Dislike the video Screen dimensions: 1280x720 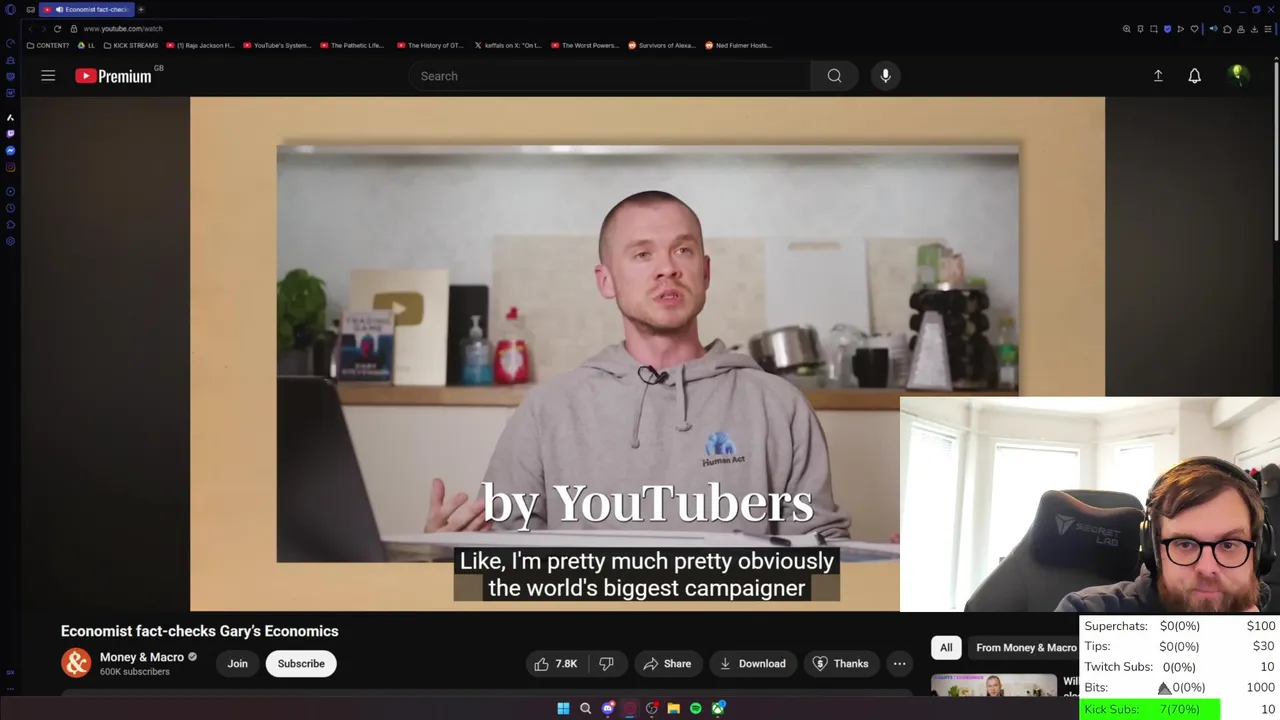click(606, 664)
